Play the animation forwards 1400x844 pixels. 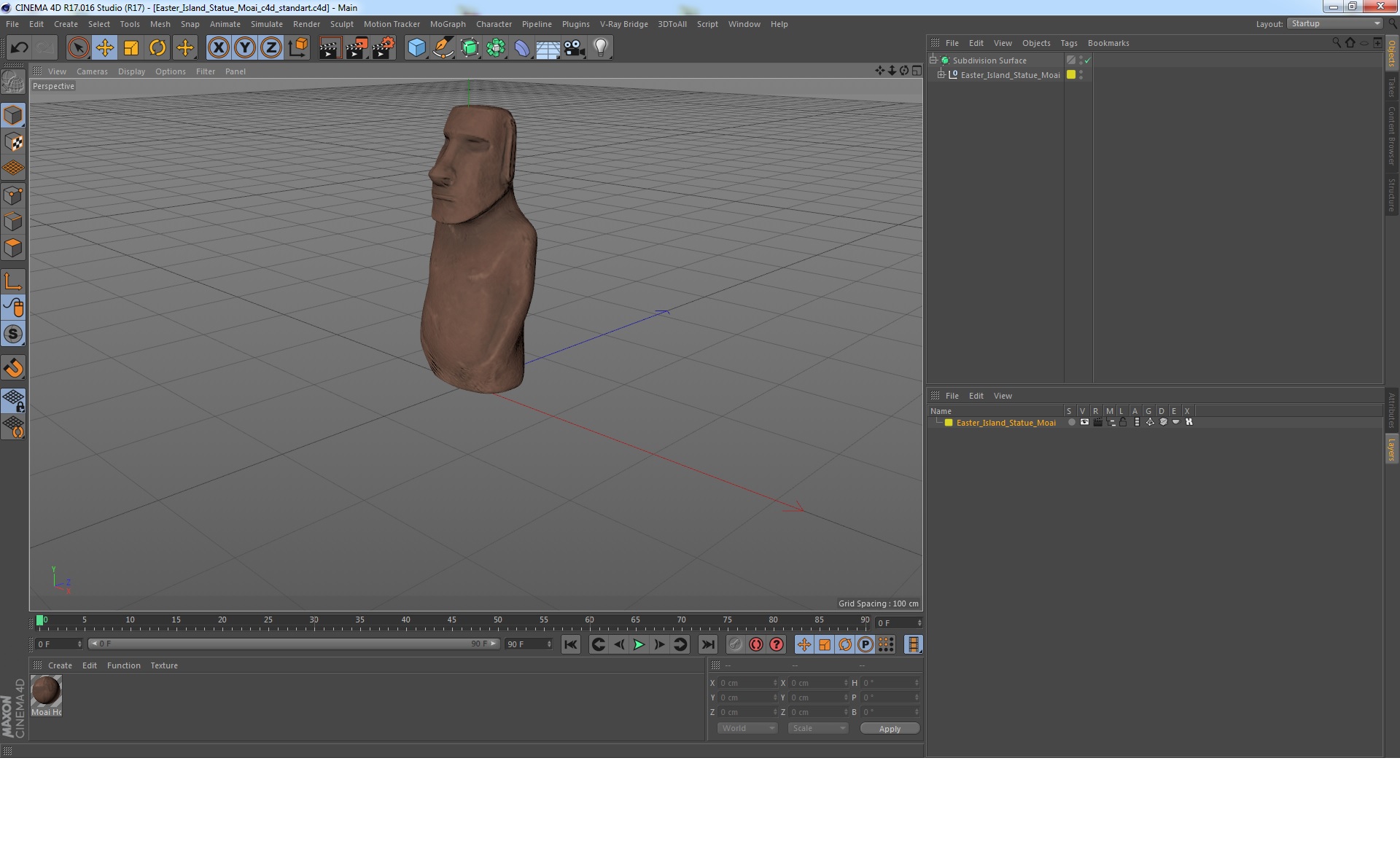(639, 644)
